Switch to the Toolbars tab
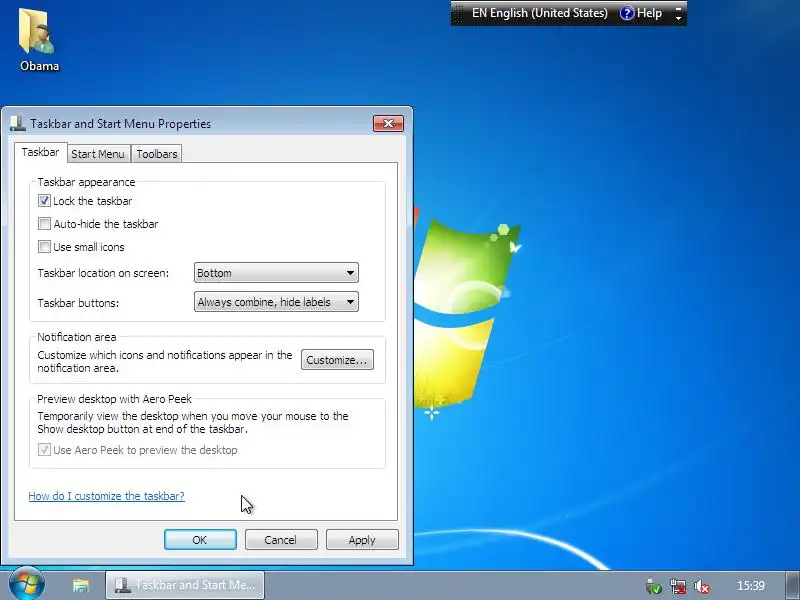Viewport: 800px width, 600px height. click(x=157, y=154)
